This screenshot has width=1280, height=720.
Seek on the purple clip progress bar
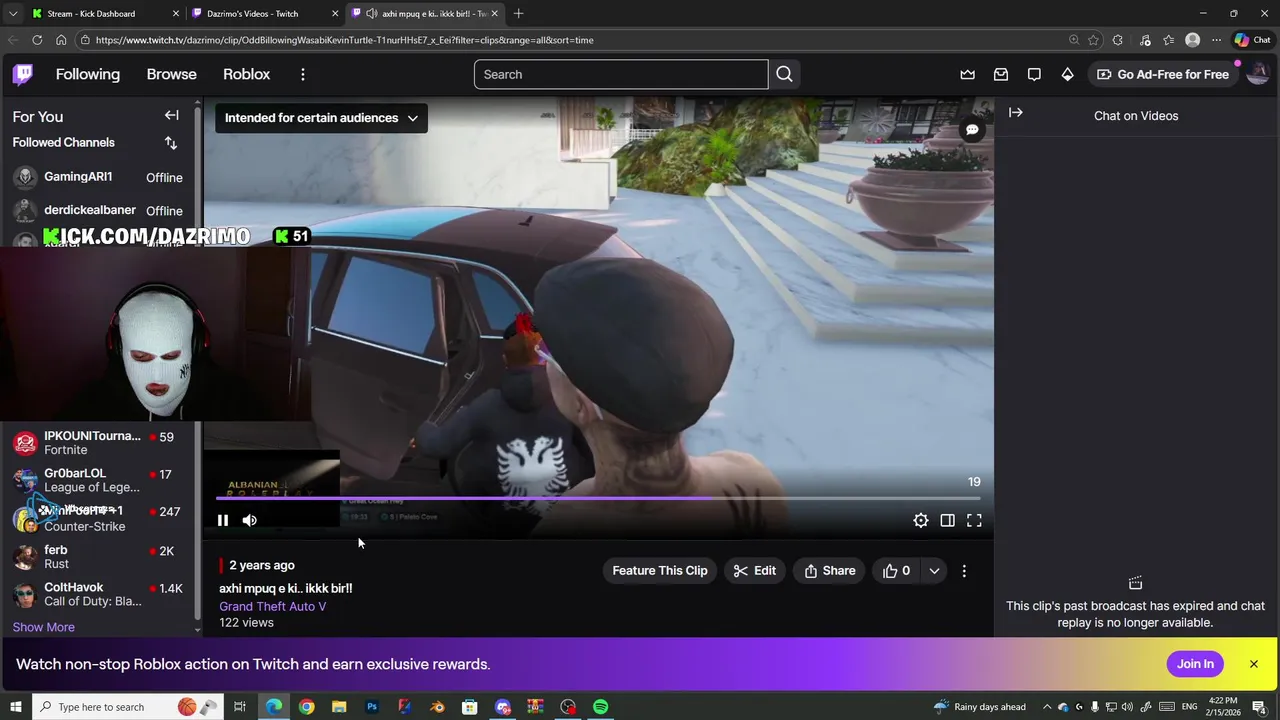click(x=598, y=497)
